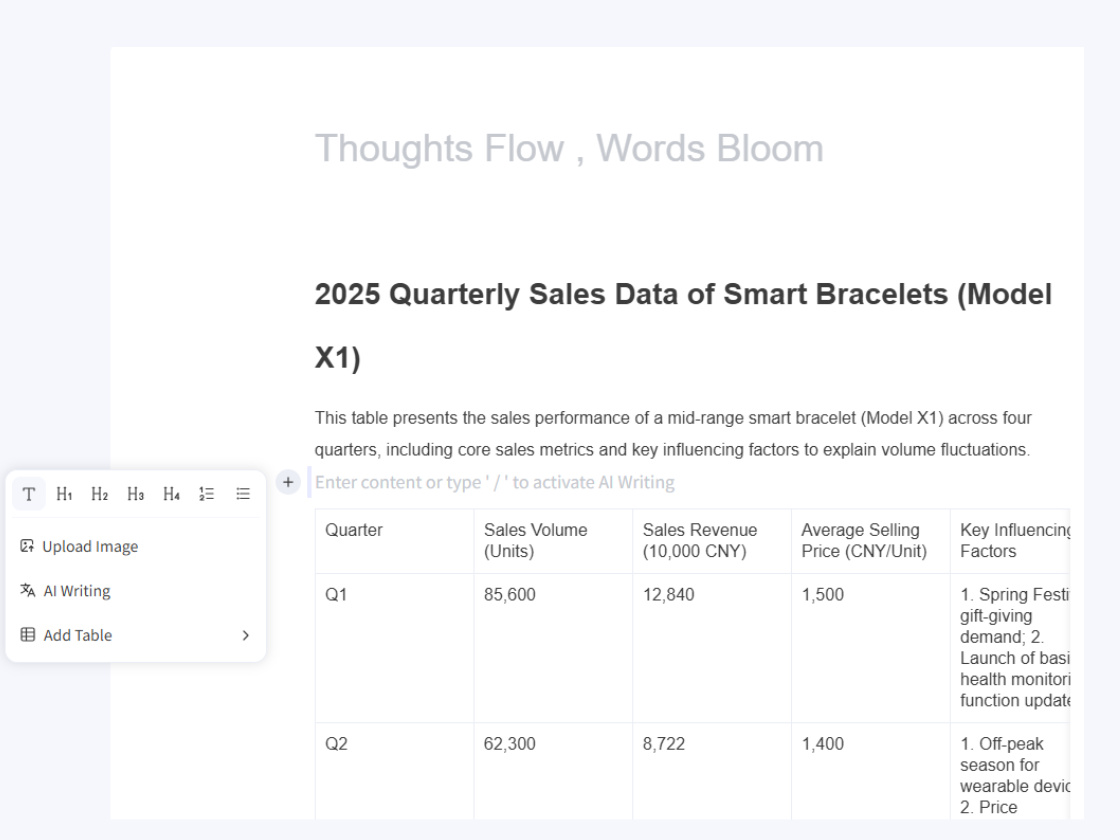
Task: Click the Q1 sales revenue cell 12,840
Action: (711, 648)
